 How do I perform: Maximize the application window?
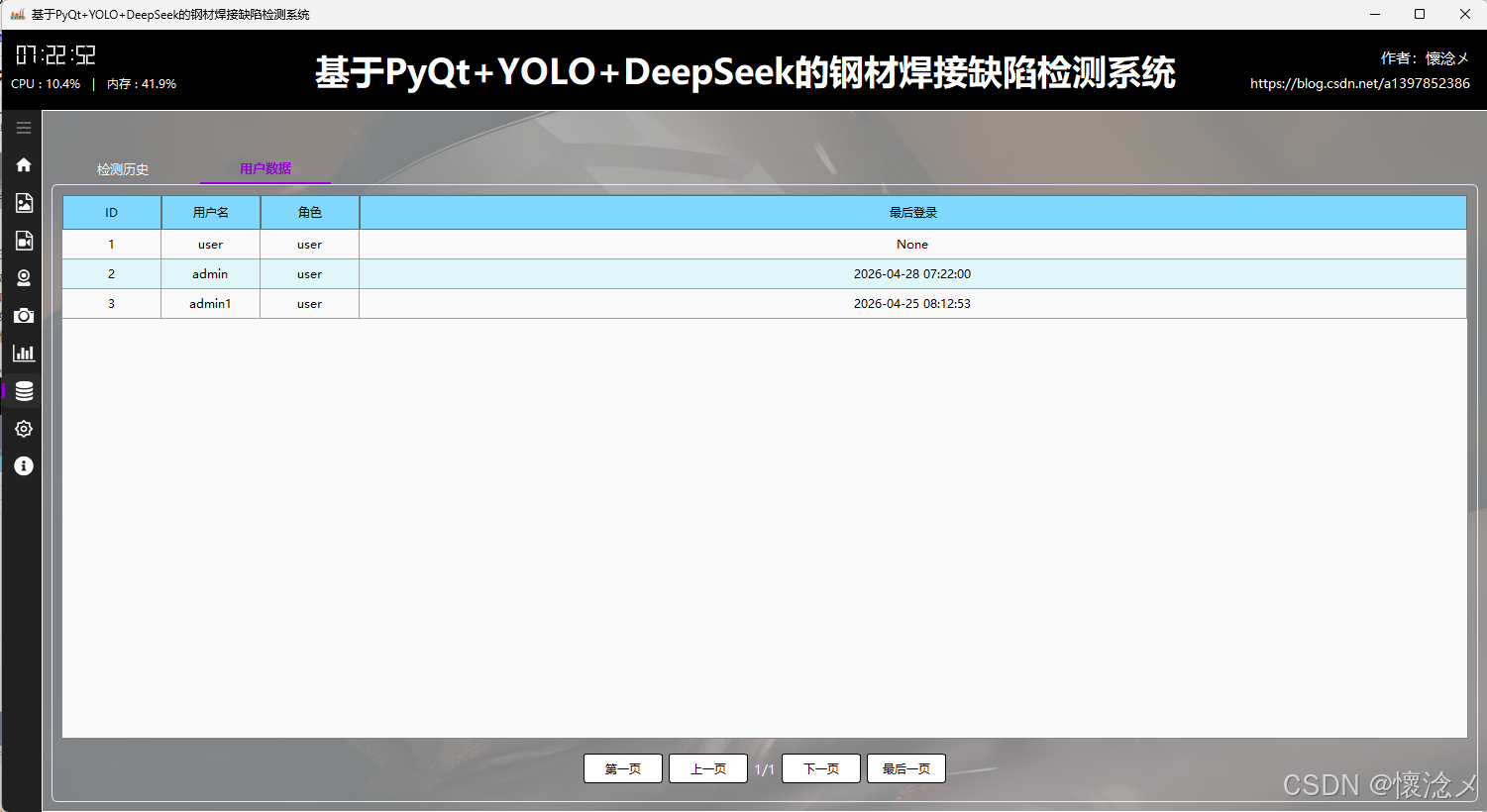pyautogui.click(x=1420, y=14)
